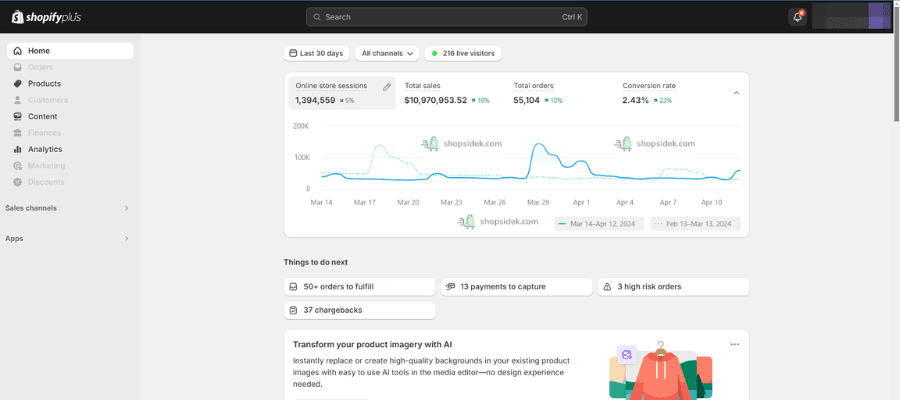Click the Content icon in sidebar
Viewport: 900px width, 400px height.
(17, 117)
